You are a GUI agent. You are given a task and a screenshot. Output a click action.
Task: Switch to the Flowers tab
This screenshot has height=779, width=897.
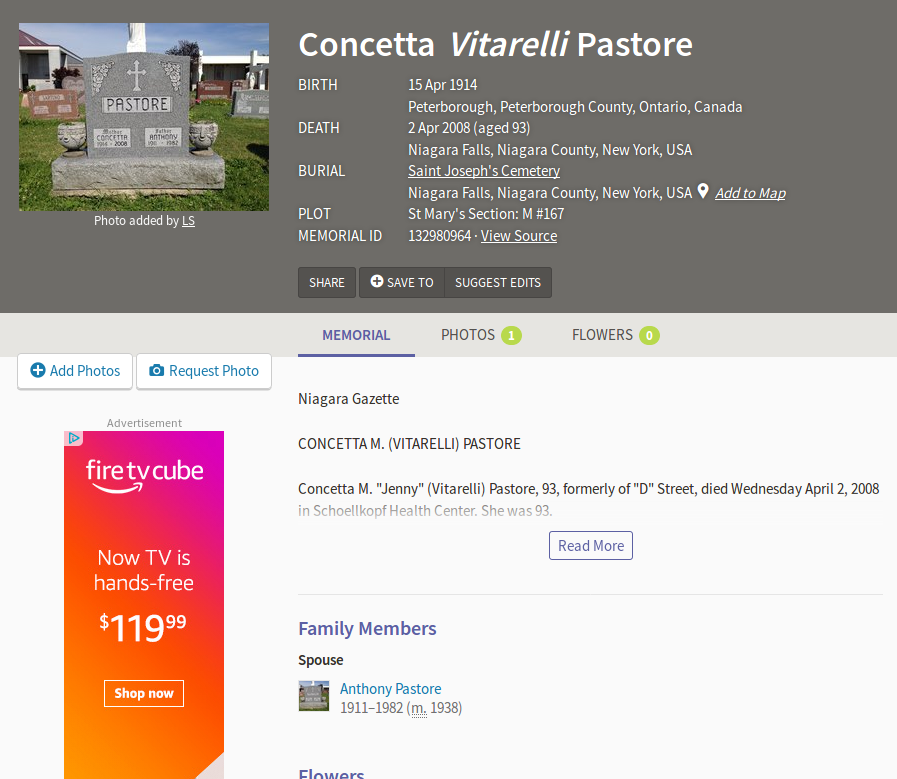click(x=602, y=335)
